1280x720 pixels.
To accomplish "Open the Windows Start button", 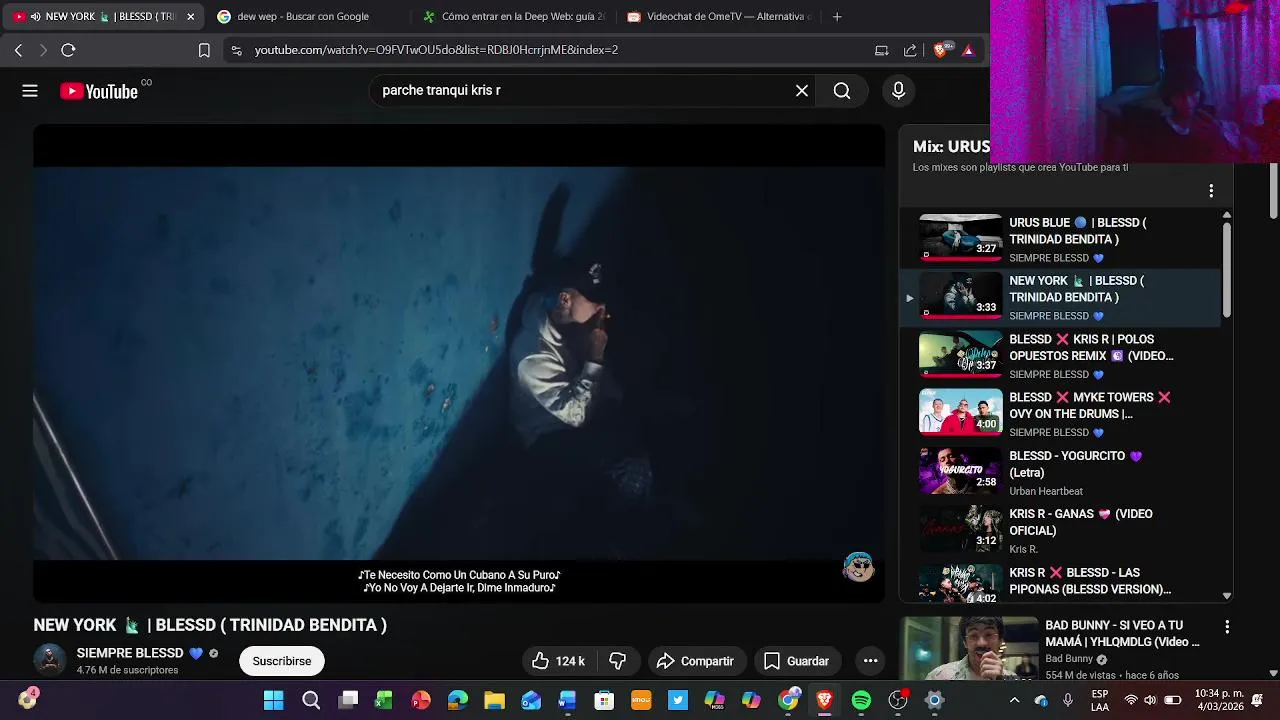I will click(x=273, y=700).
